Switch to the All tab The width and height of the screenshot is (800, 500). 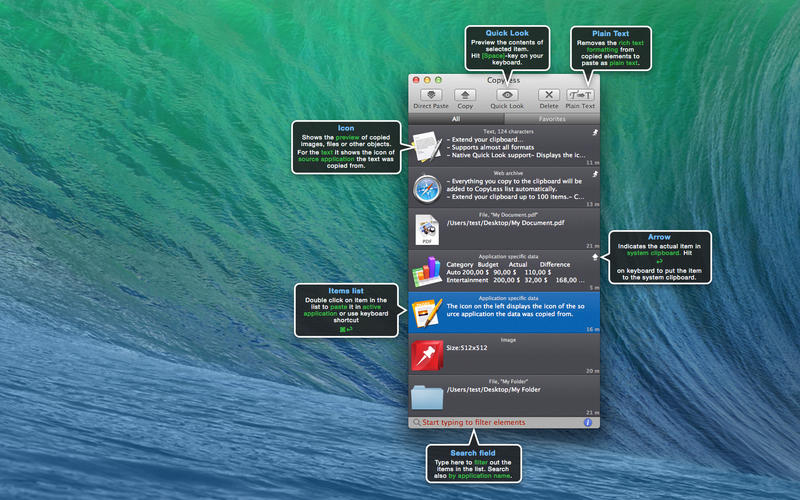(x=456, y=118)
